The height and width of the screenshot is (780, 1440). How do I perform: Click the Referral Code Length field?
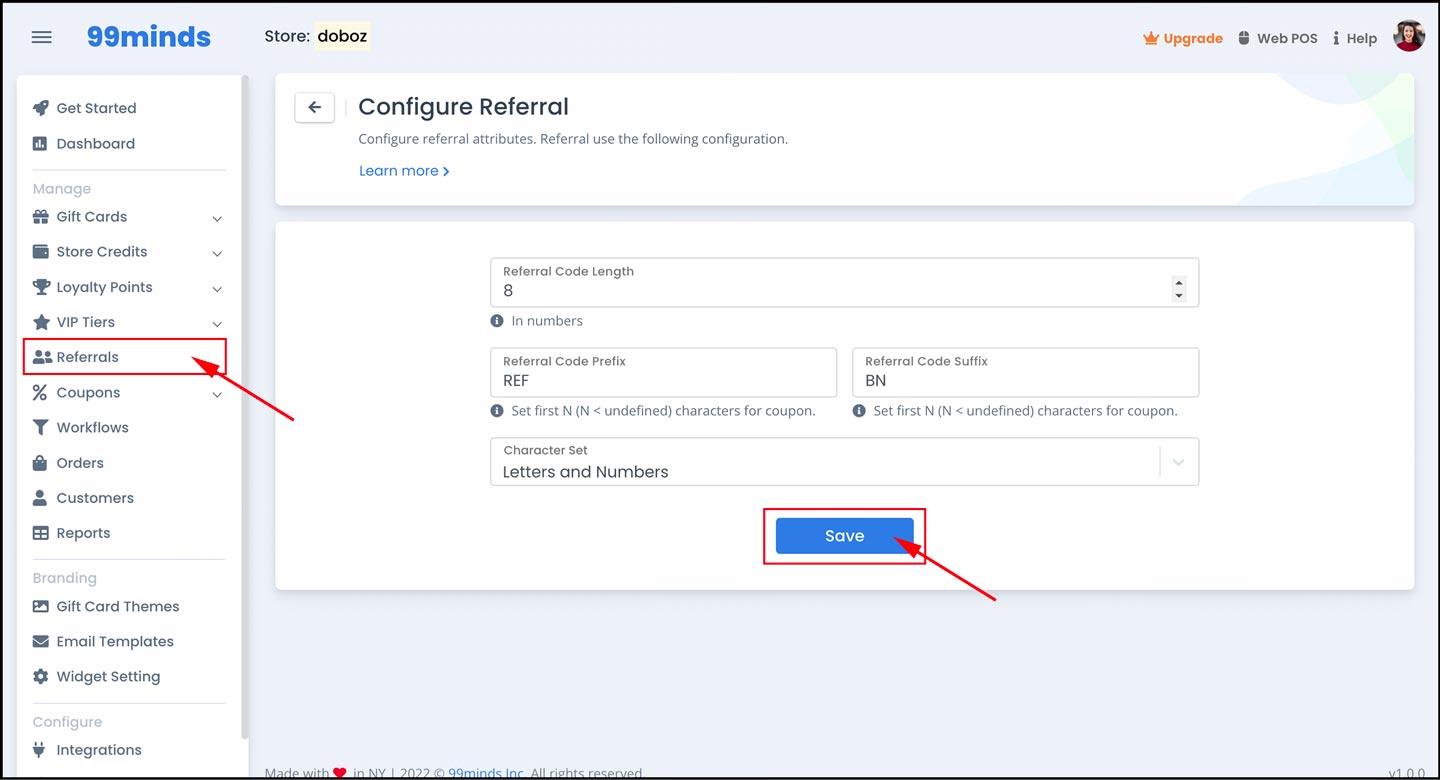(x=844, y=282)
